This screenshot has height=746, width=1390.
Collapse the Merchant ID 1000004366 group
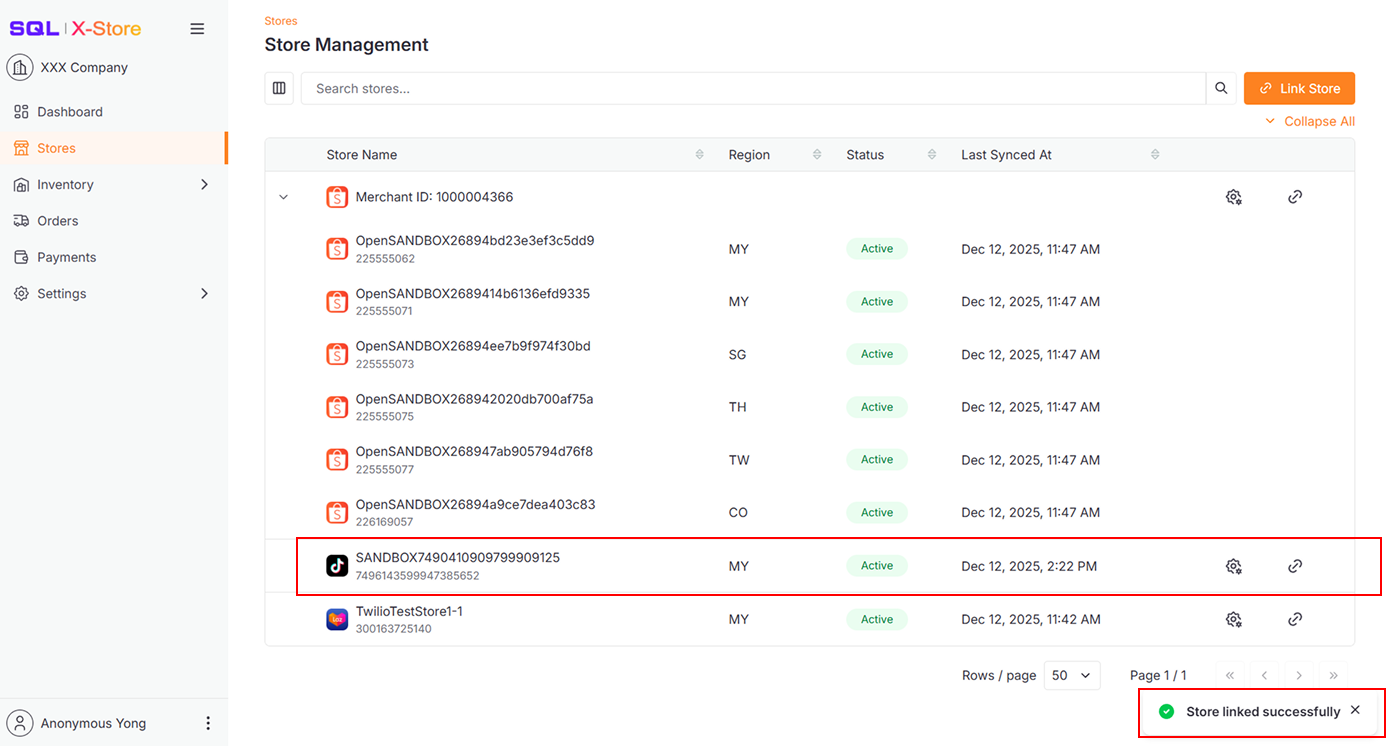(283, 197)
